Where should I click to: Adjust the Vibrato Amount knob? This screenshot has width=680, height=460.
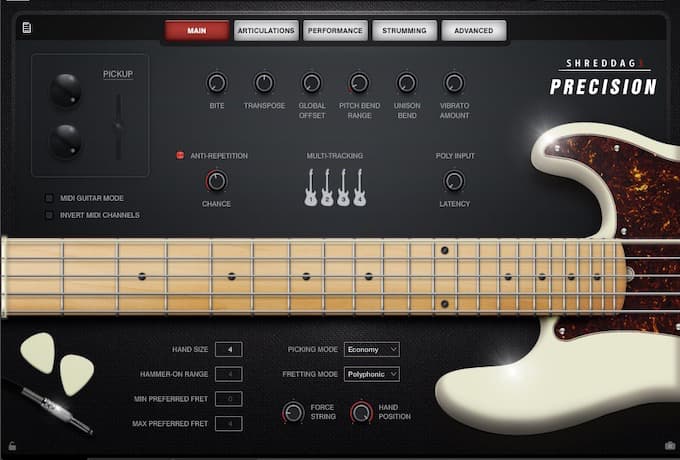454,83
